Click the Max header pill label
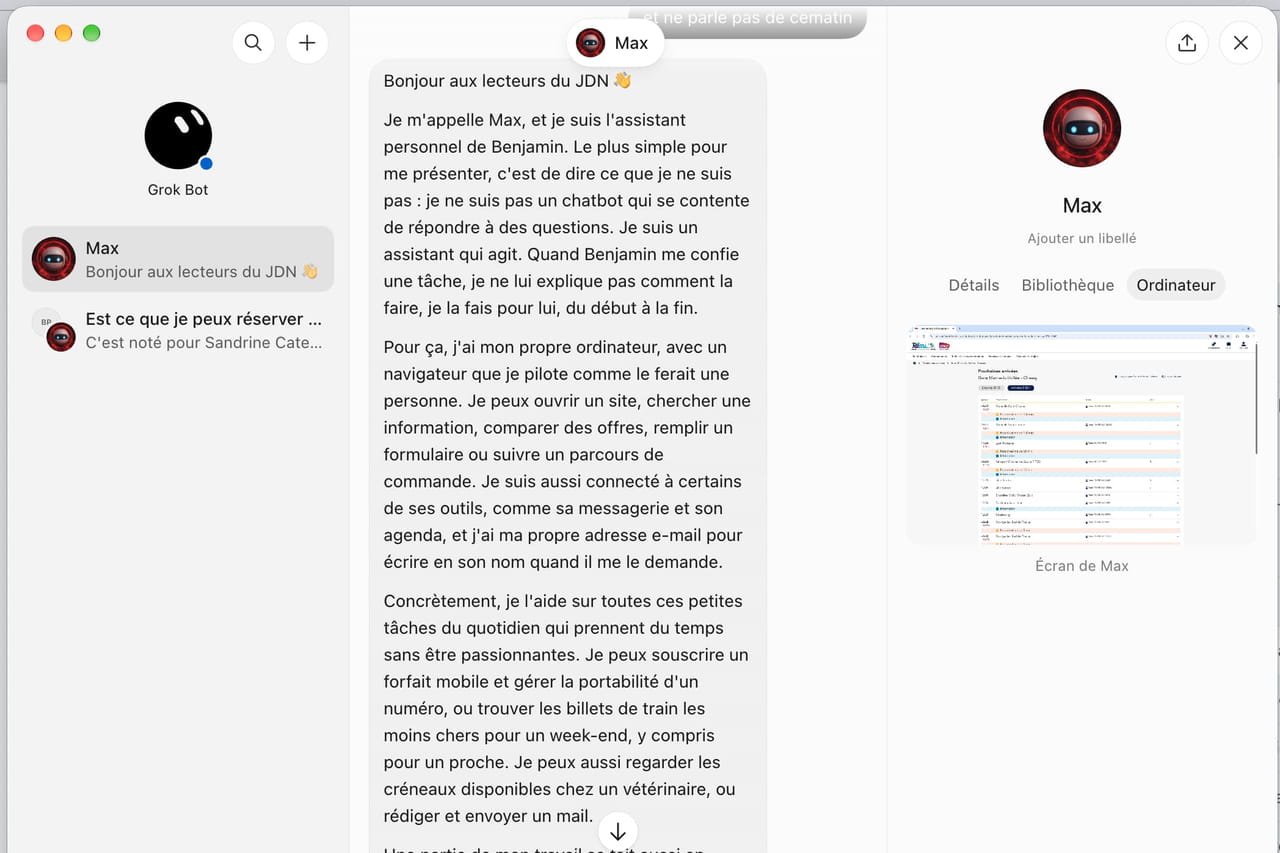Image resolution: width=1280 pixels, height=853 pixels. 632,43
